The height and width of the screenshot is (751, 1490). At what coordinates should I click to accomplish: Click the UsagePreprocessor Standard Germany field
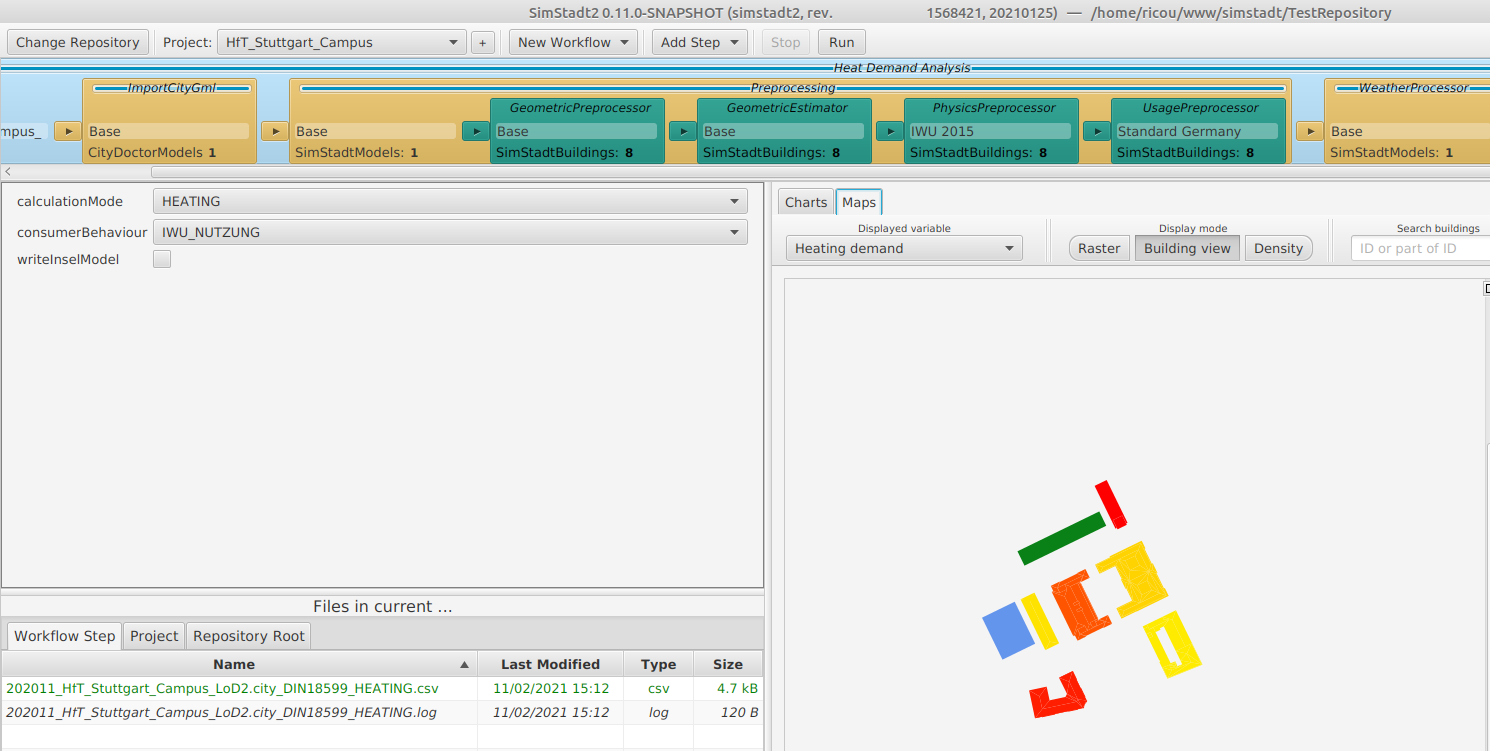tap(1197, 131)
